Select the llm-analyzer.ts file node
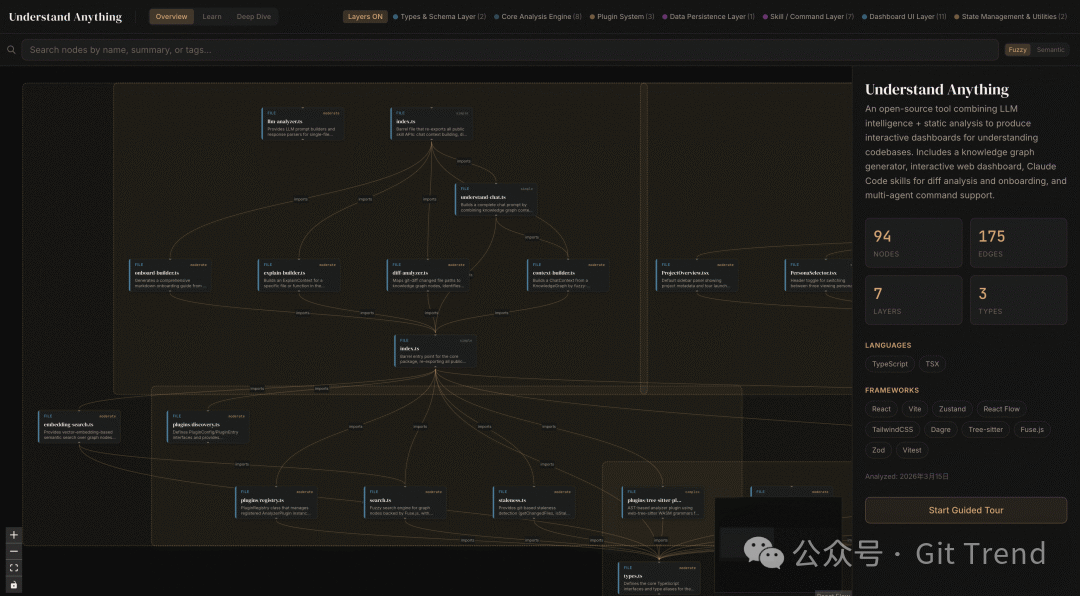Viewport: 1080px width, 596px height. pyautogui.click(x=303, y=123)
